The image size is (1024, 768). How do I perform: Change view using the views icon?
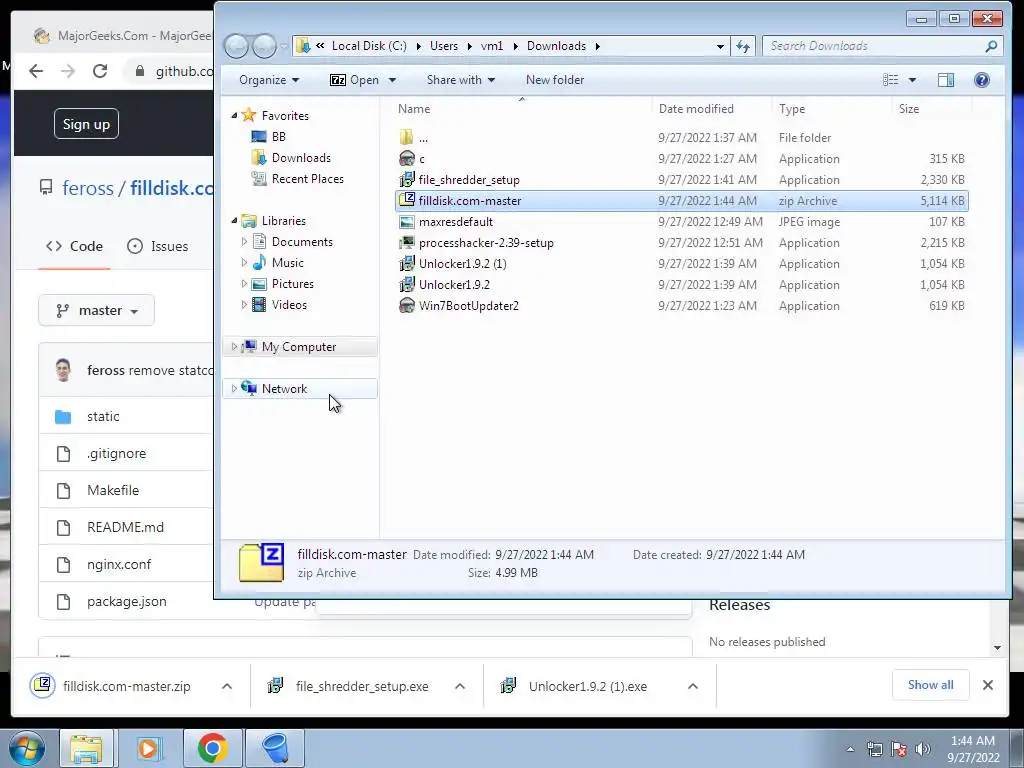(x=891, y=80)
